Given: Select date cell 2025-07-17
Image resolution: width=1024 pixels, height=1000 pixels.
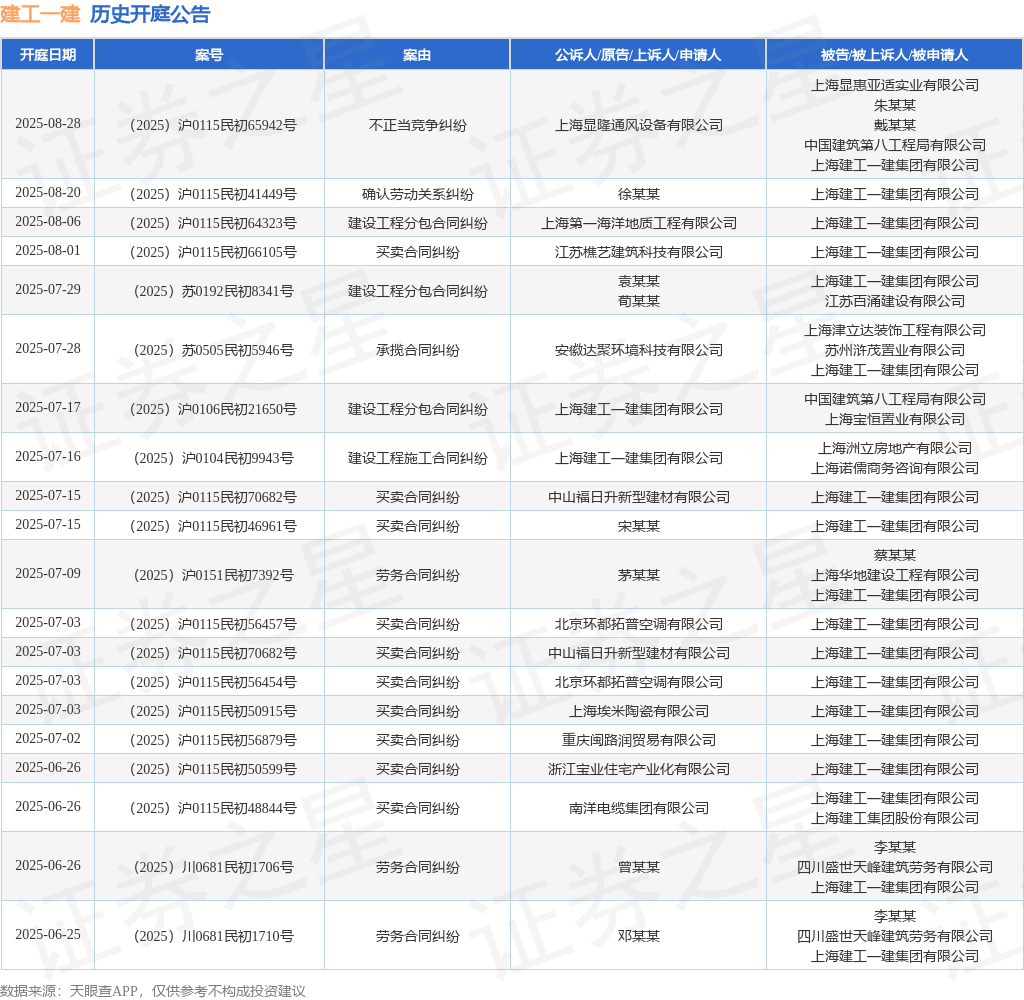Looking at the screenshot, I should coord(48,407).
